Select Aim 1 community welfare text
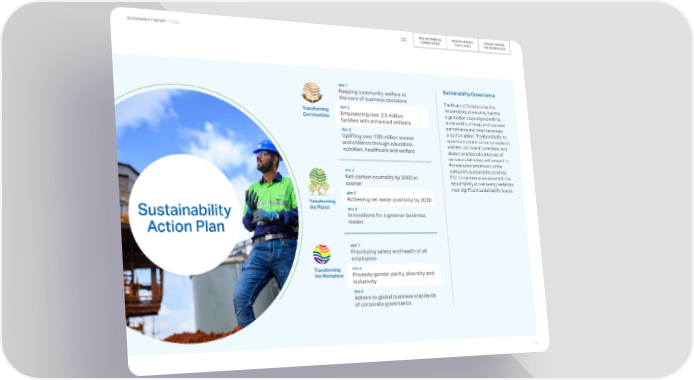 (x=372, y=94)
